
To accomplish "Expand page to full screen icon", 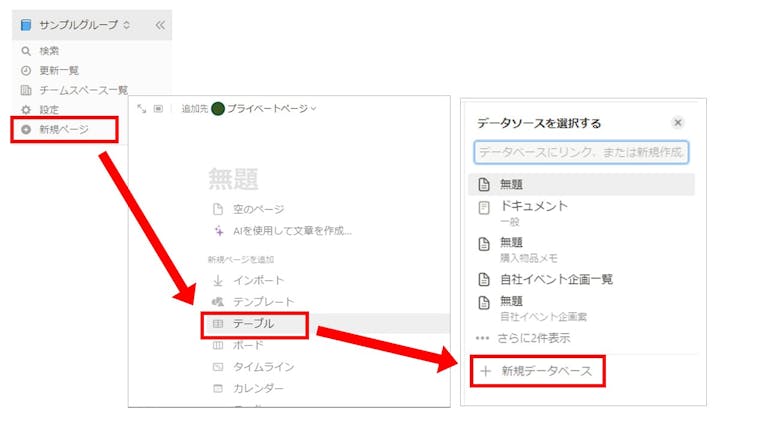I will pos(142,108).
